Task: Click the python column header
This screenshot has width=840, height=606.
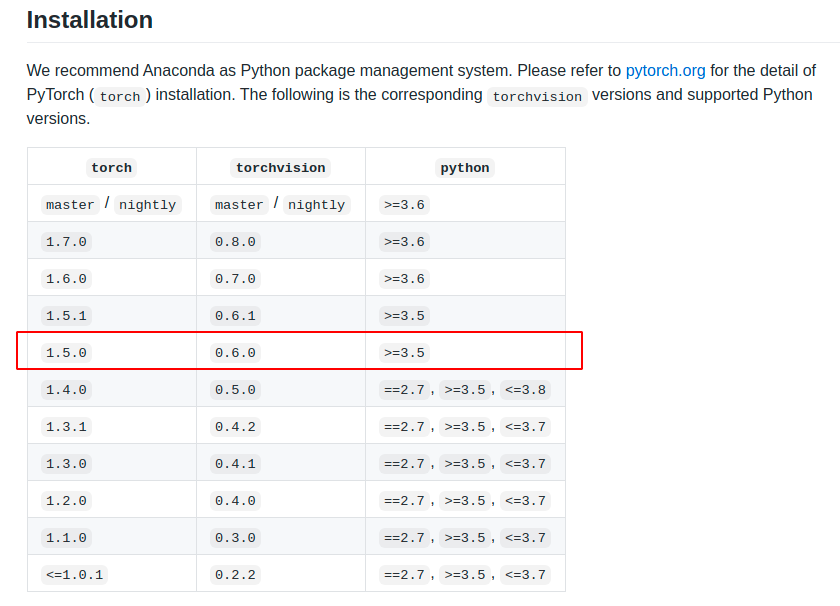Action: pyautogui.click(x=465, y=168)
